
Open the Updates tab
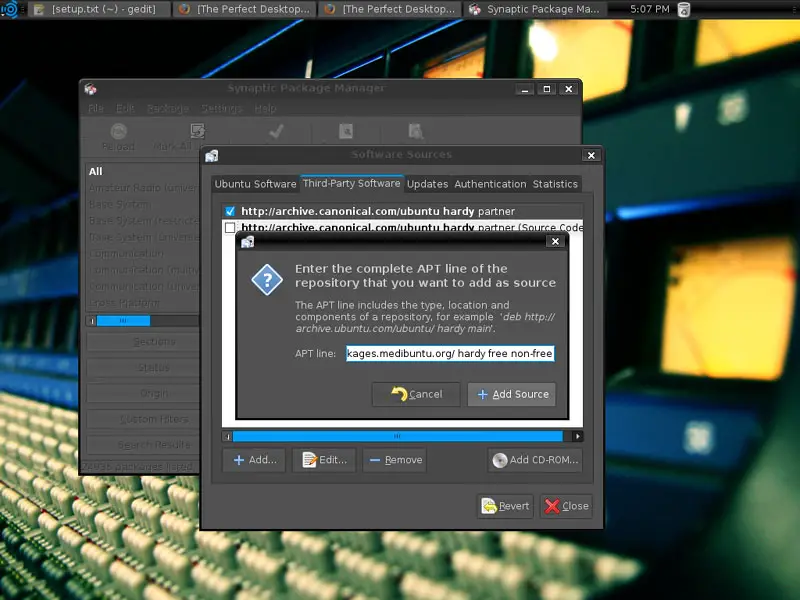(x=427, y=184)
